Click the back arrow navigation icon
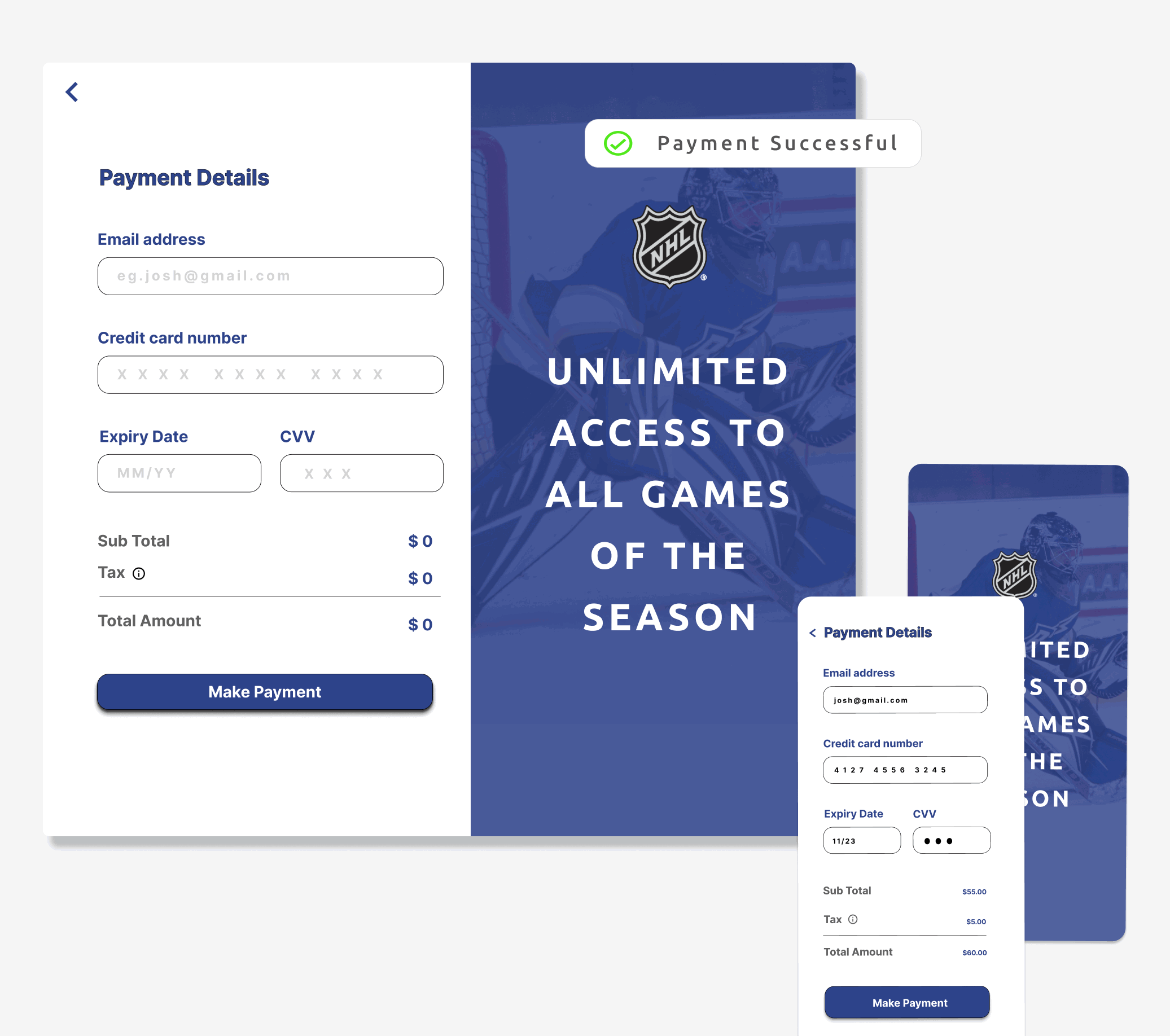 pyautogui.click(x=72, y=90)
